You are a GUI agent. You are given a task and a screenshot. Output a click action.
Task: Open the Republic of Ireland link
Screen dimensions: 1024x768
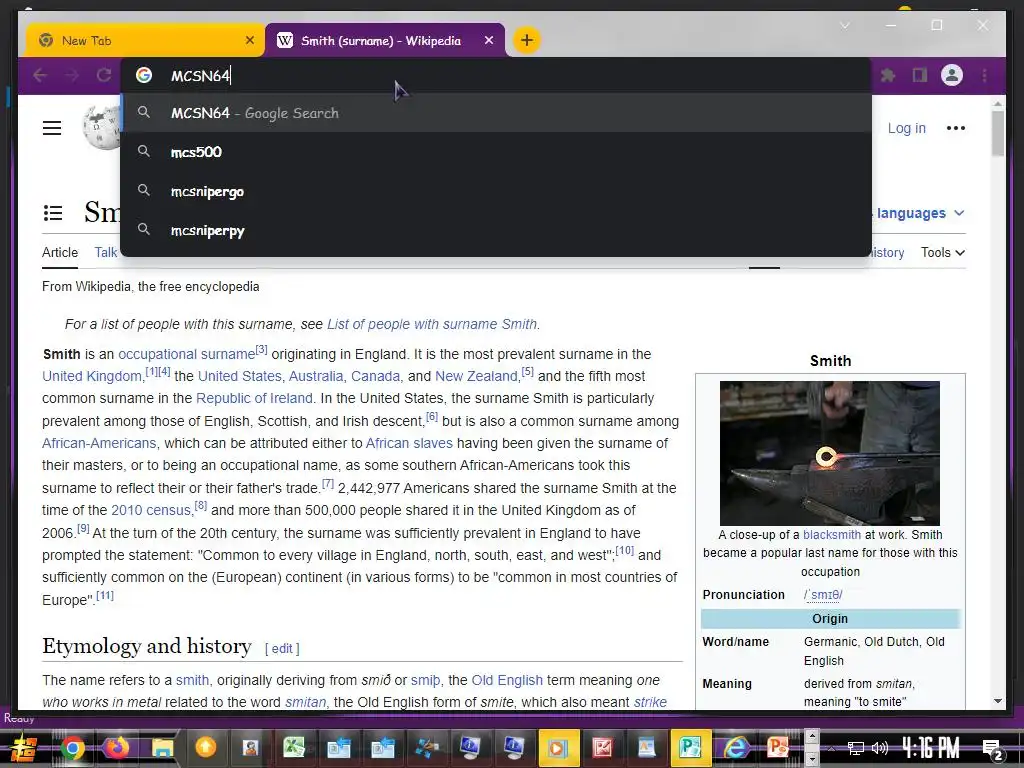pyautogui.click(x=254, y=398)
